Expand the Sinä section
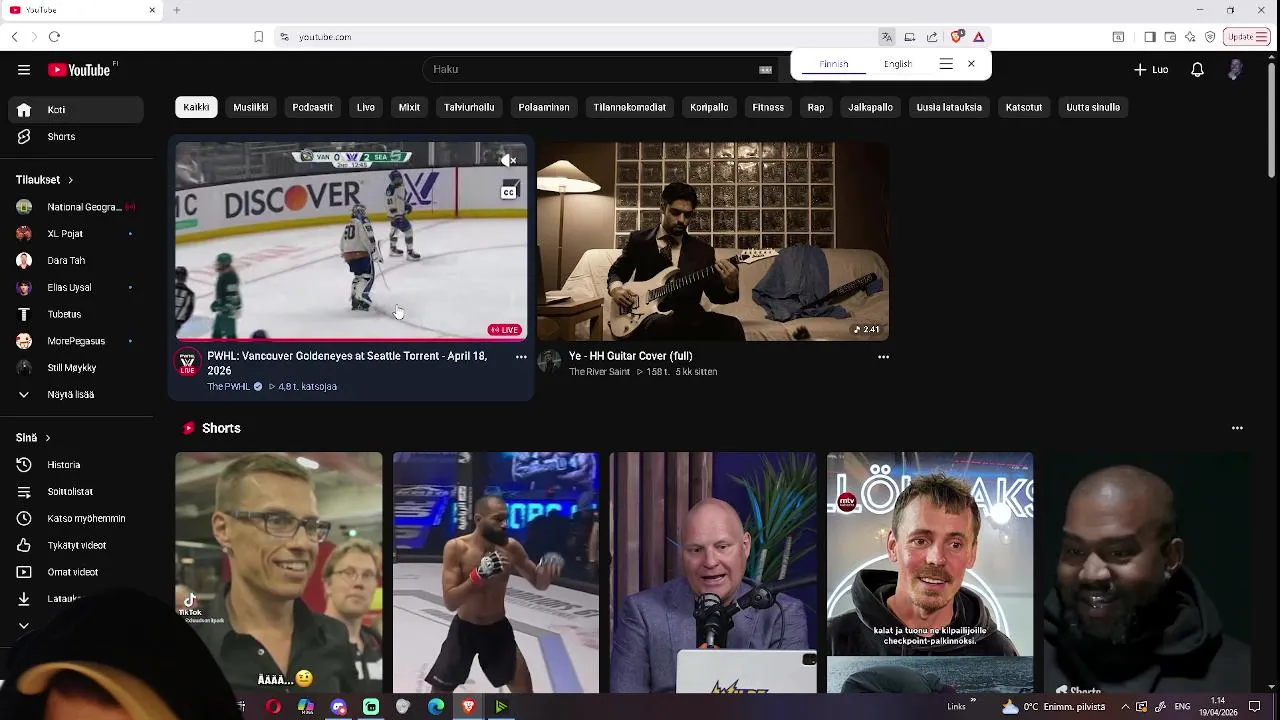The image size is (1280, 720). point(33,438)
